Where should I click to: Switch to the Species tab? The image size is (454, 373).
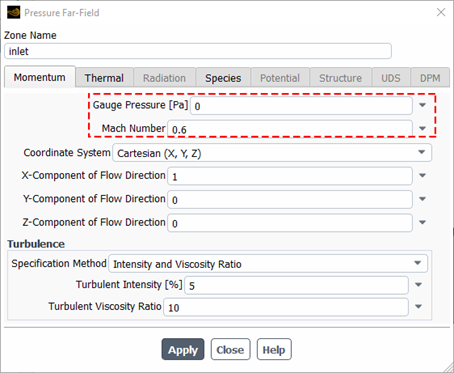coord(223,78)
